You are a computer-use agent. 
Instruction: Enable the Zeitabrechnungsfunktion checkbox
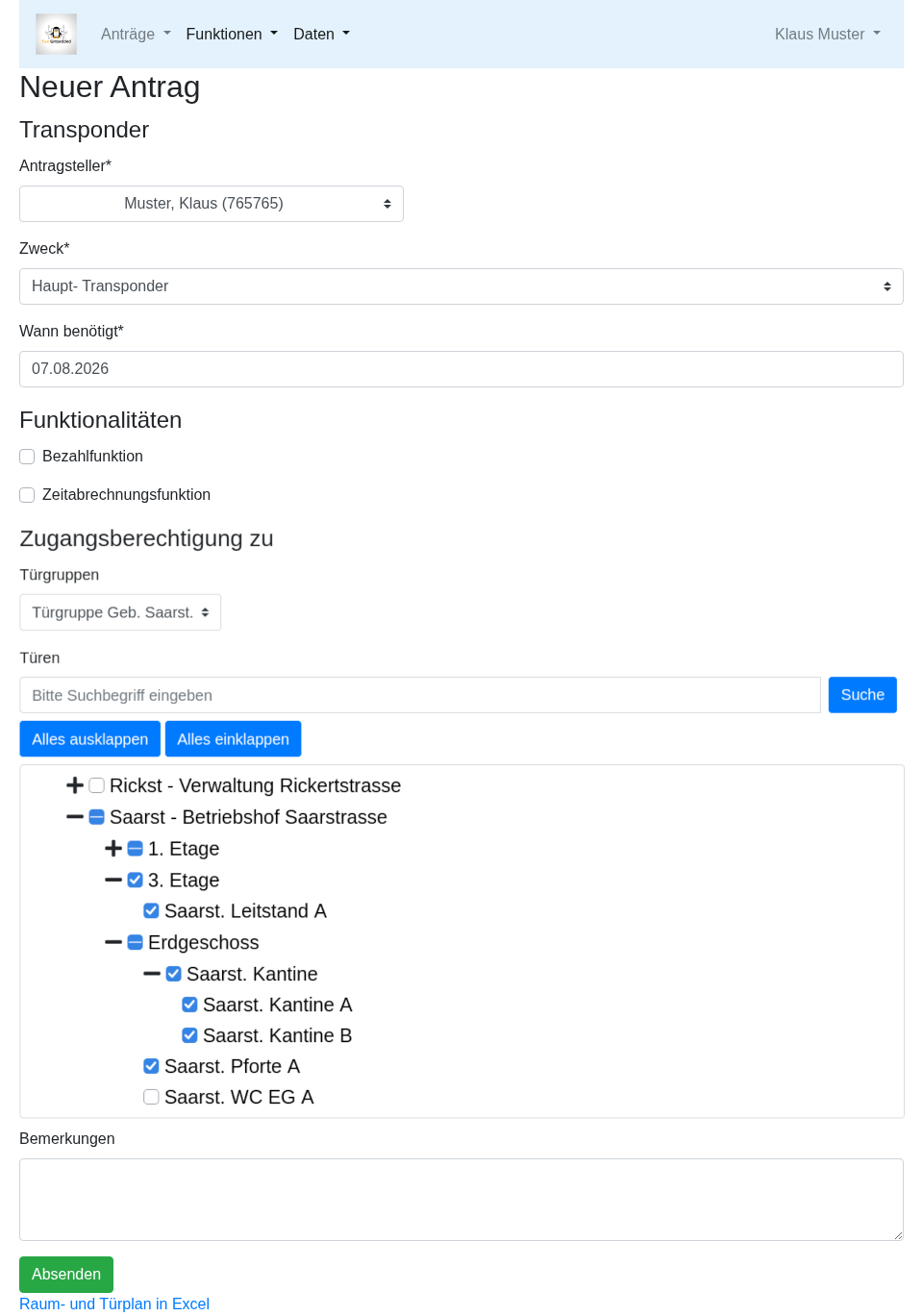tap(27, 495)
